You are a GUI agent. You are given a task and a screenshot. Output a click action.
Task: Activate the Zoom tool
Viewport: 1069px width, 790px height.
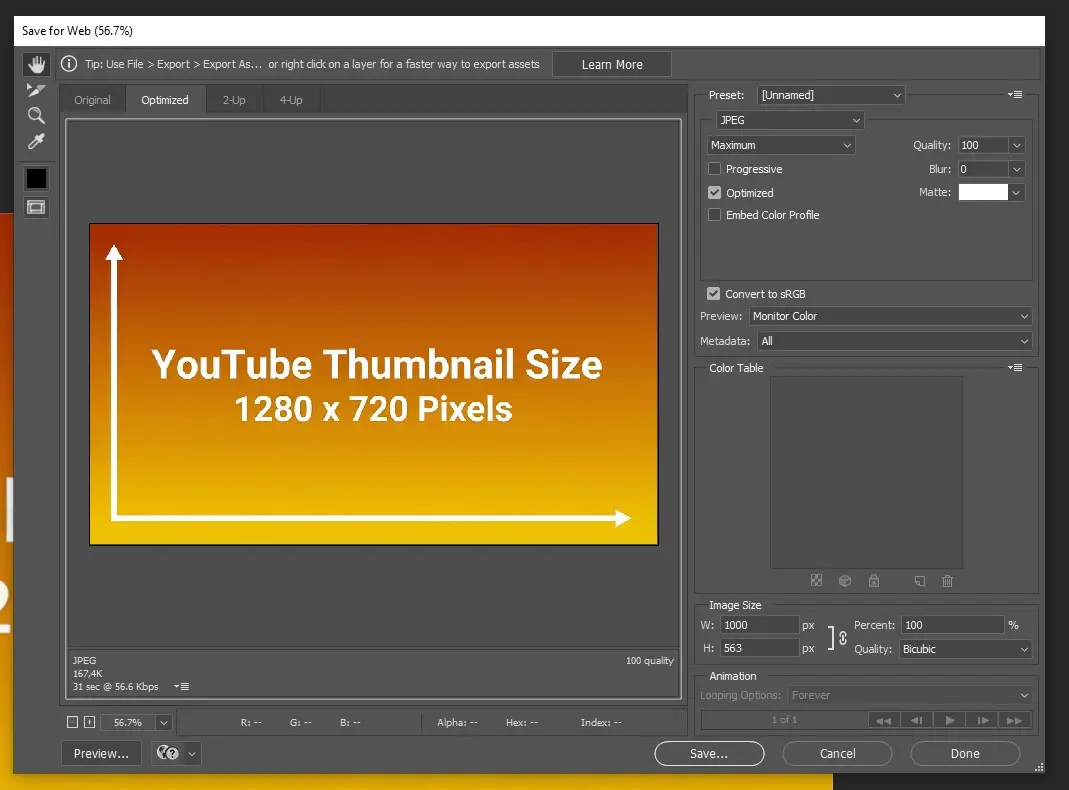[36, 115]
